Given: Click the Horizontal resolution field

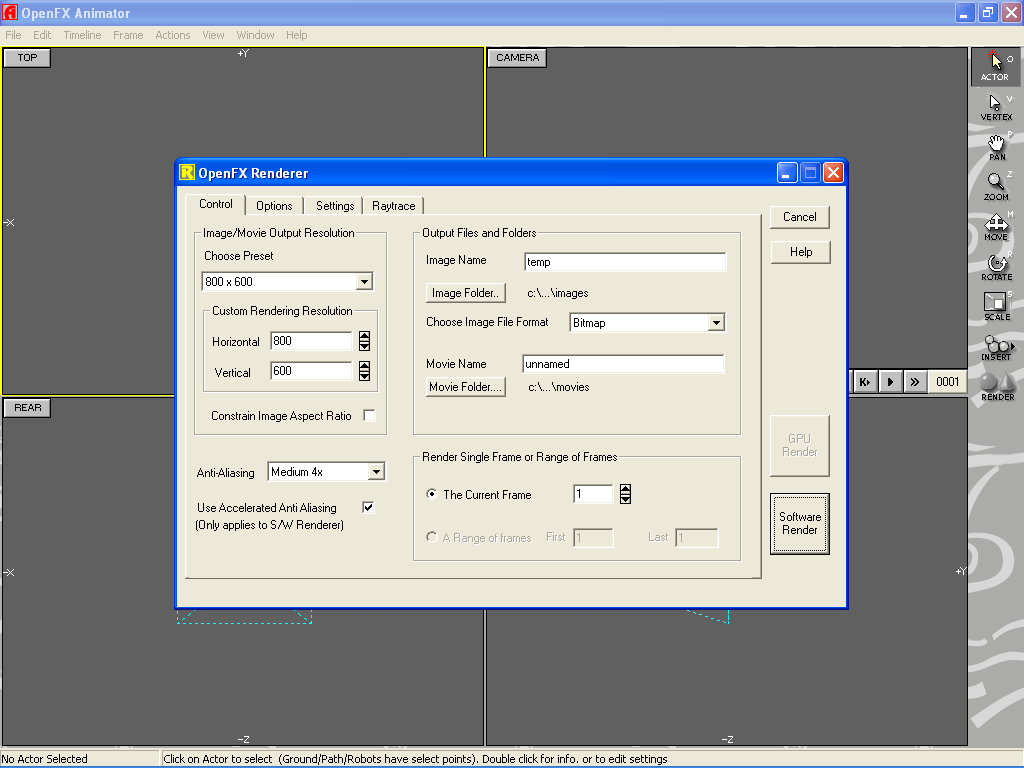Looking at the screenshot, I should 312,341.
